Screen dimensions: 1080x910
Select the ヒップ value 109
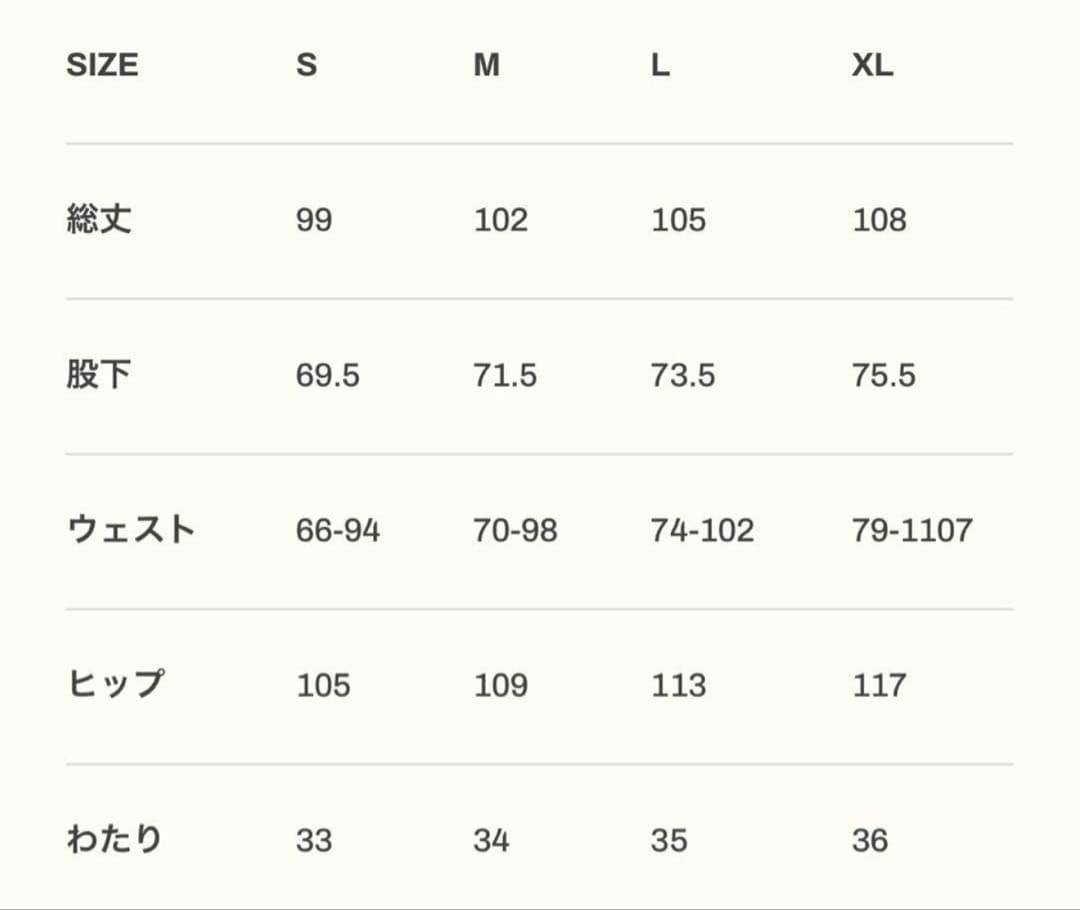[501, 686]
